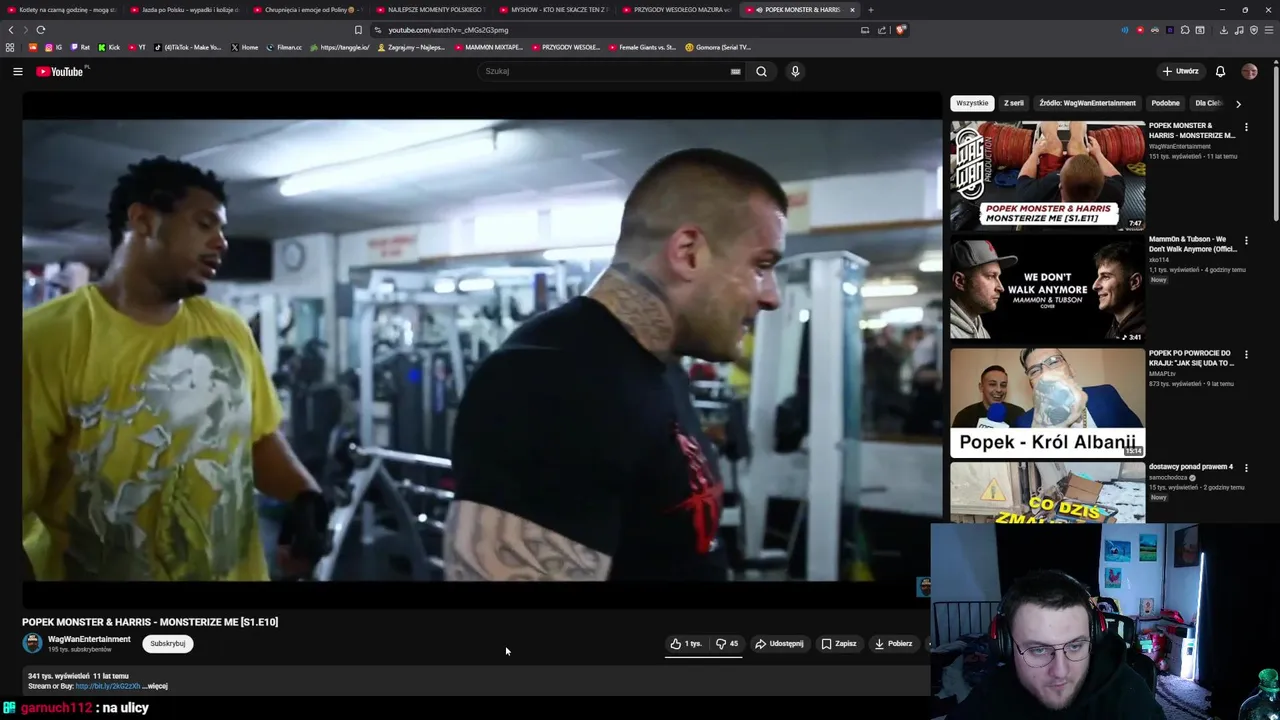Reload the current page
Viewport: 1280px width, 720px height.
[41, 30]
